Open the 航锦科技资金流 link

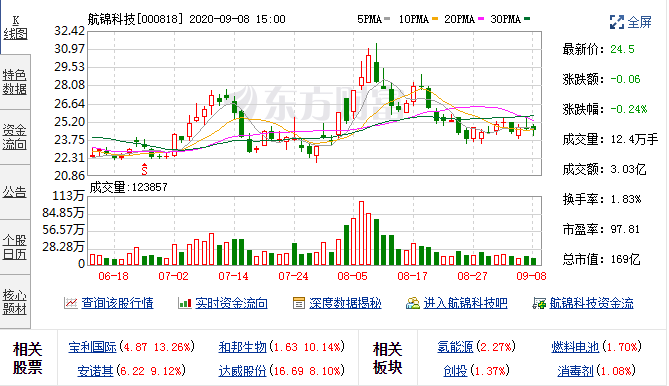(591, 303)
